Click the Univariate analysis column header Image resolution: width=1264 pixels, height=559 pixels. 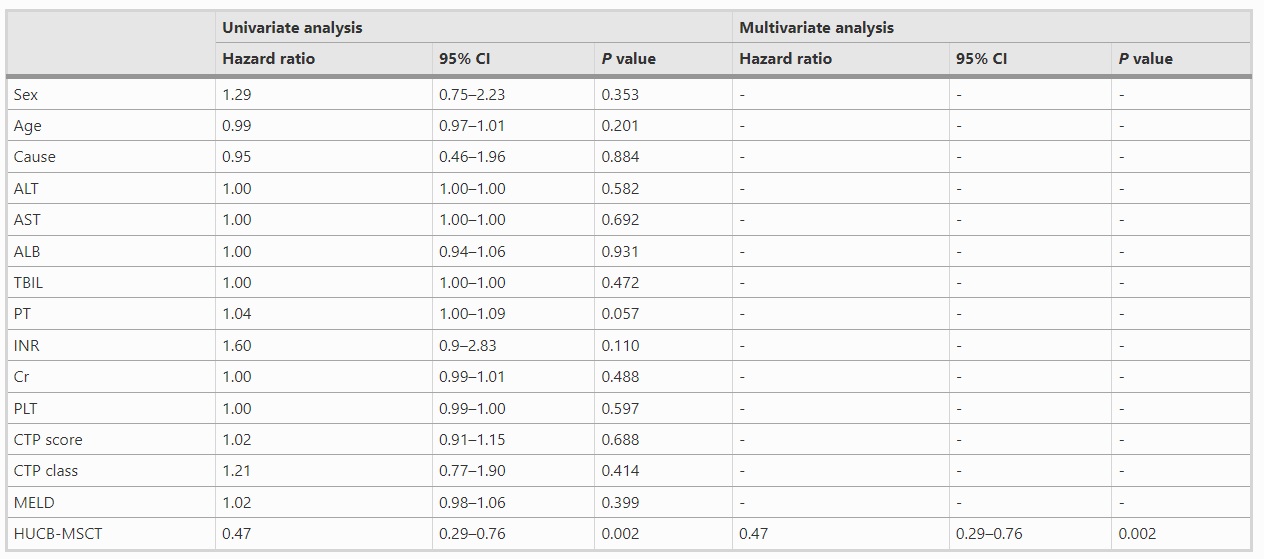pos(292,28)
